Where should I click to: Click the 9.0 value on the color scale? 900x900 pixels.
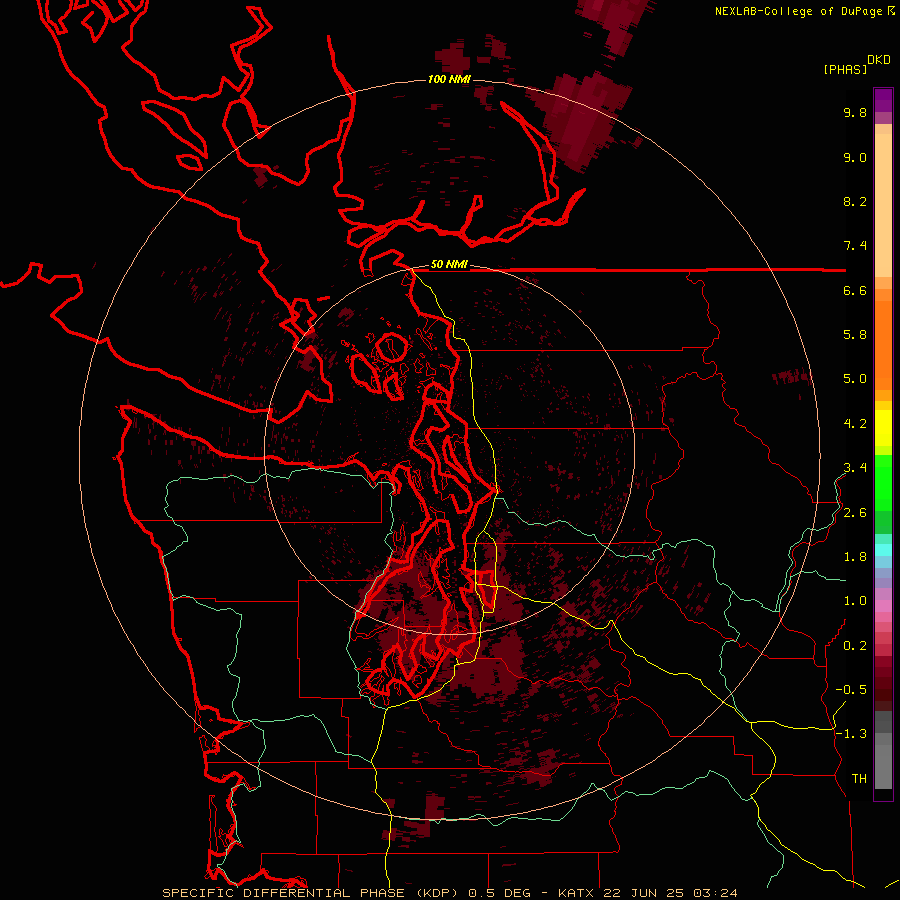(855, 157)
